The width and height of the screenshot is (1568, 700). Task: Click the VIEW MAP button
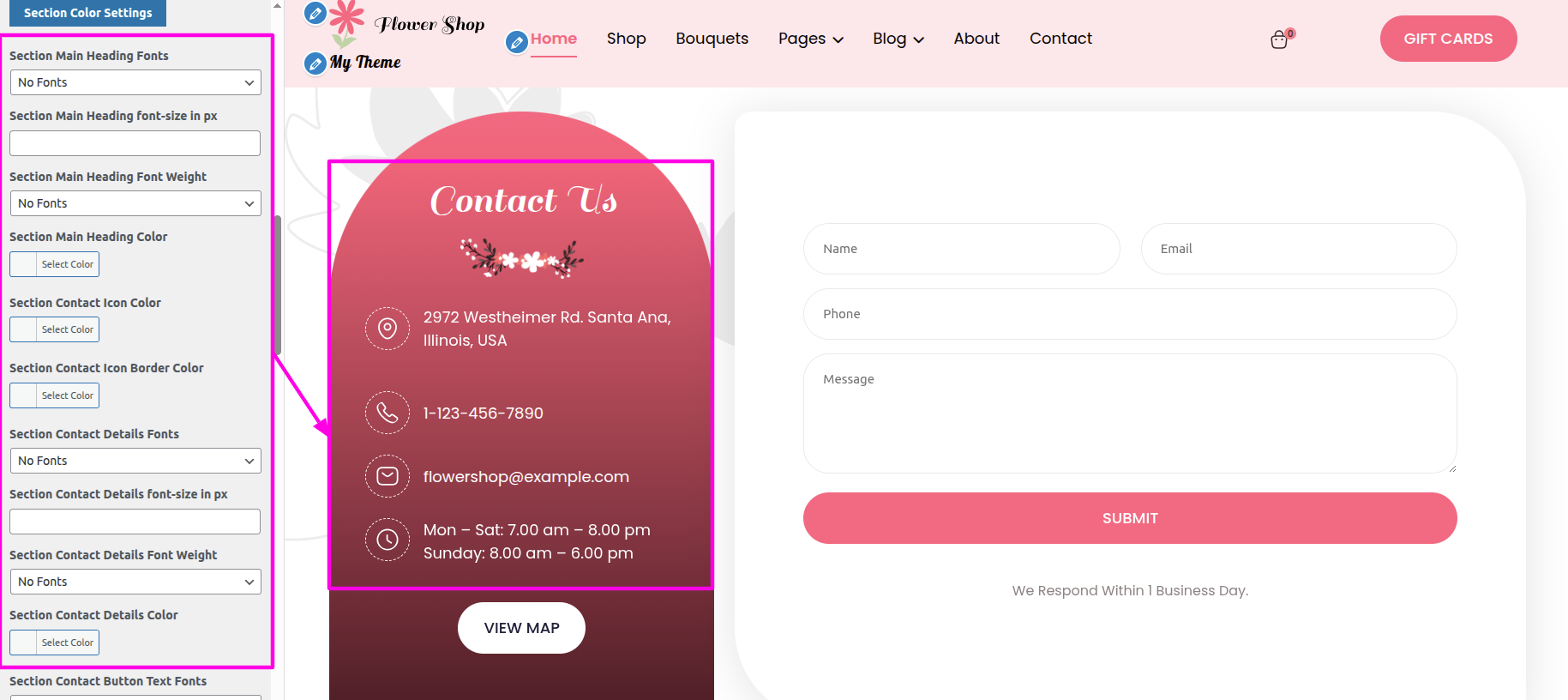521,628
